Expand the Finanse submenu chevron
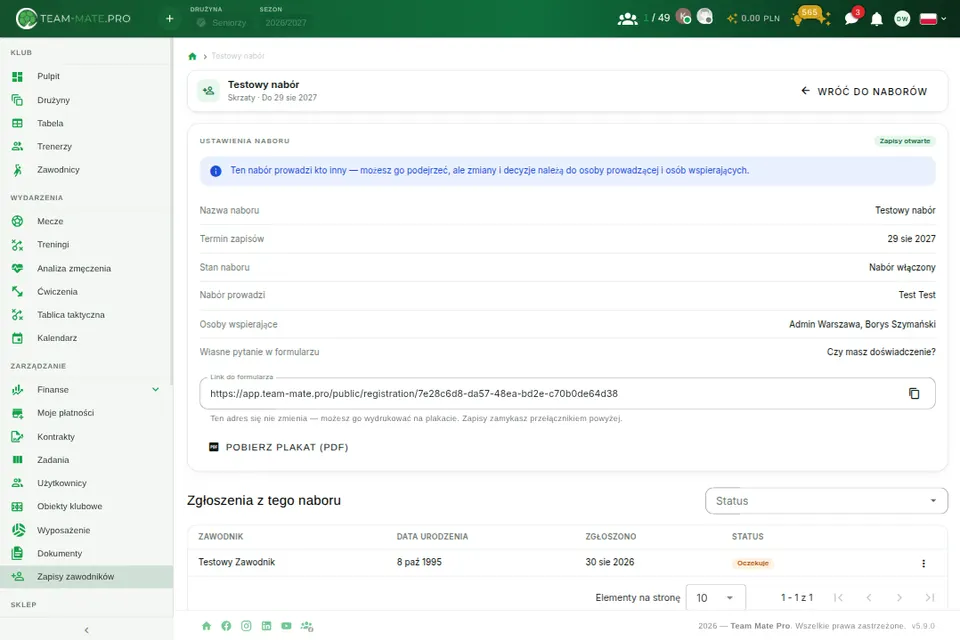 (x=156, y=390)
